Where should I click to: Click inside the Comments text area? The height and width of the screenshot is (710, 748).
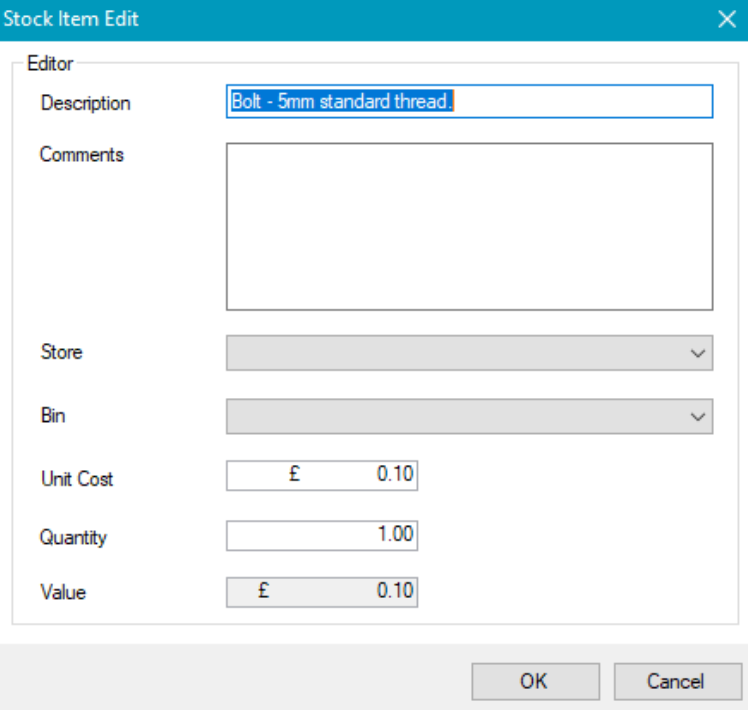469,226
